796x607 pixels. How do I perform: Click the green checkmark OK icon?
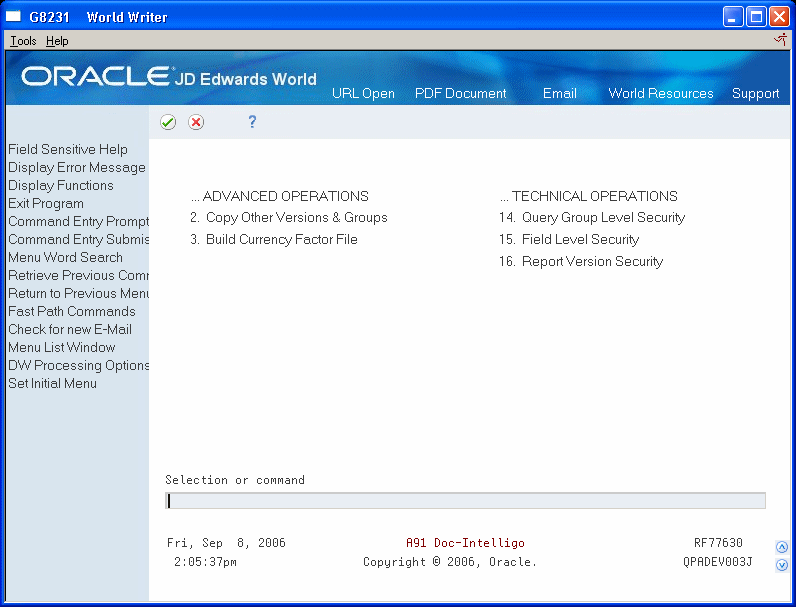click(168, 122)
